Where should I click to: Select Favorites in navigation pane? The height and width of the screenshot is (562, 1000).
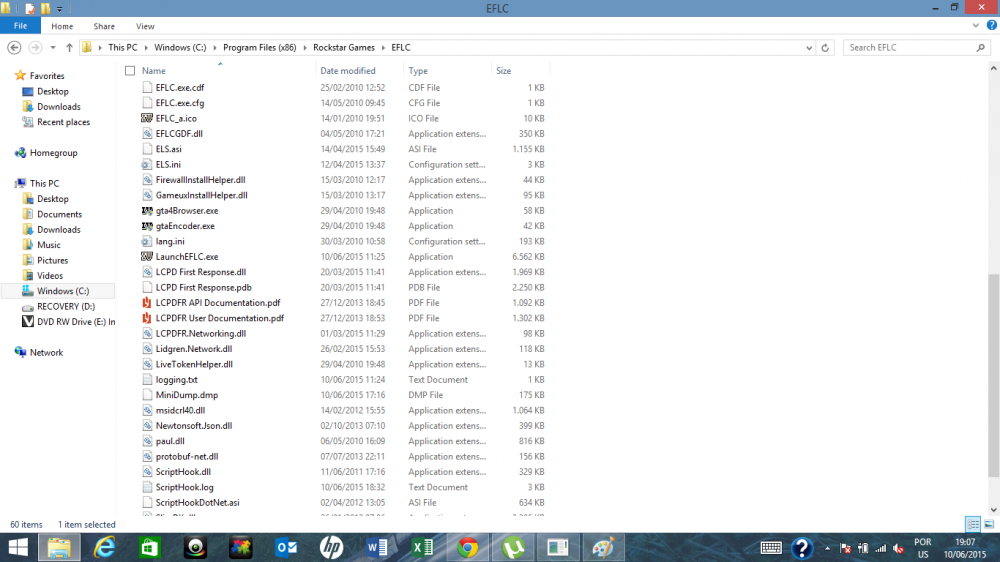pyautogui.click(x=47, y=76)
